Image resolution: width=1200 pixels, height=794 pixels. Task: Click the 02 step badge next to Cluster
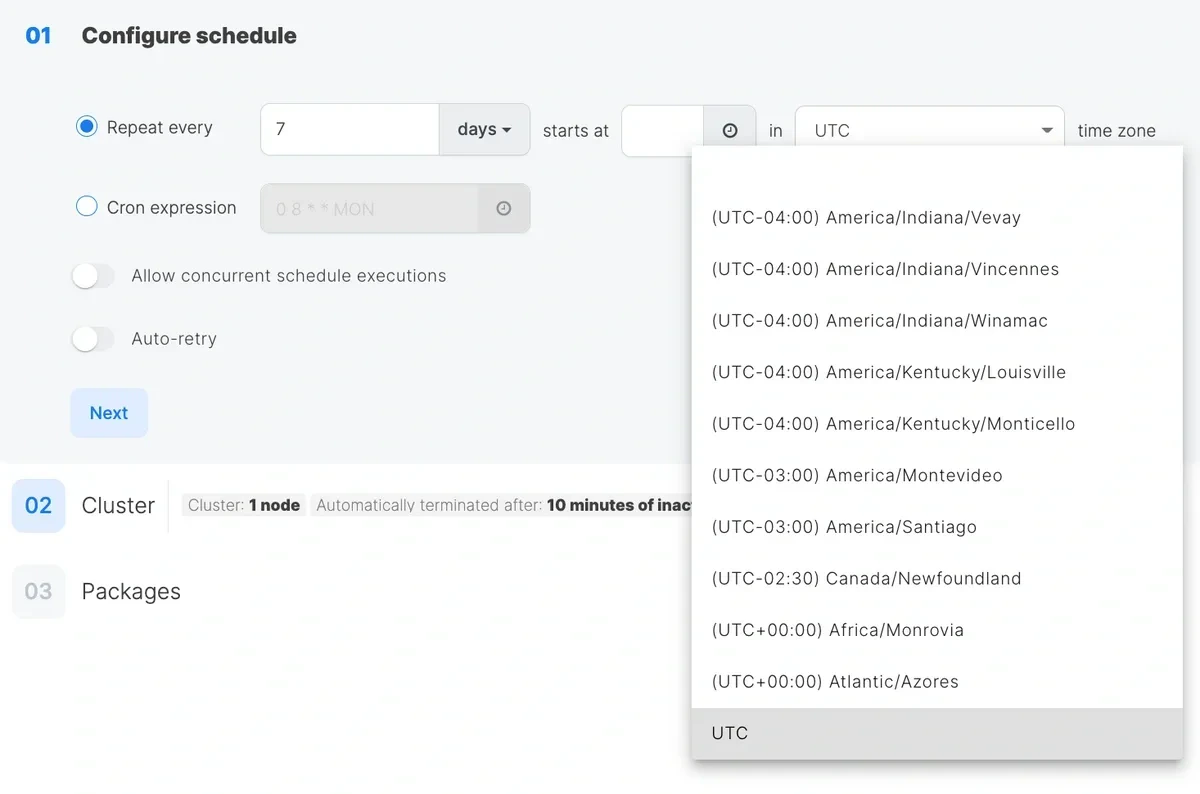tap(37, 505)
